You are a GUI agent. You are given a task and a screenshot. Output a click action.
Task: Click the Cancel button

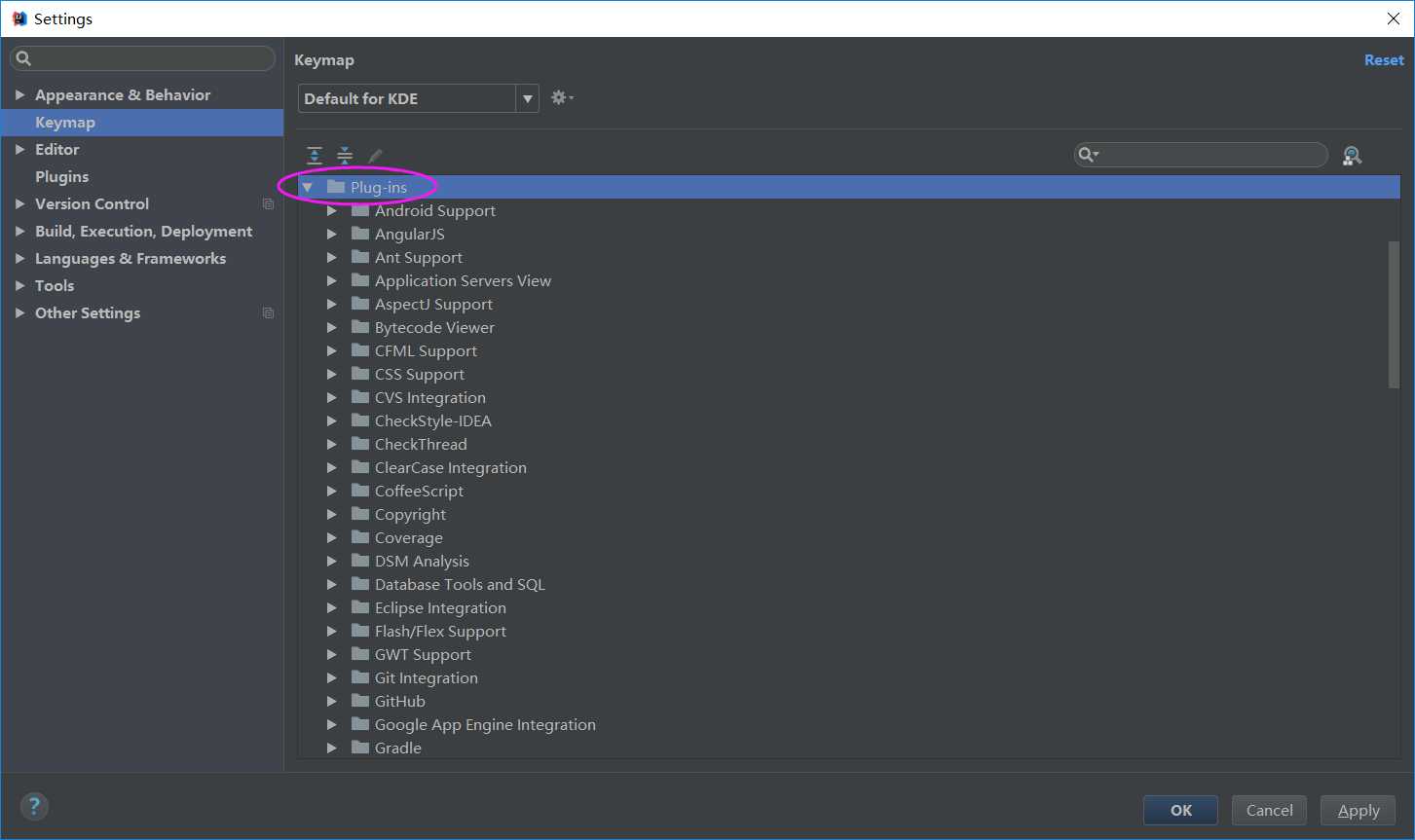[x=1270, y=810]
